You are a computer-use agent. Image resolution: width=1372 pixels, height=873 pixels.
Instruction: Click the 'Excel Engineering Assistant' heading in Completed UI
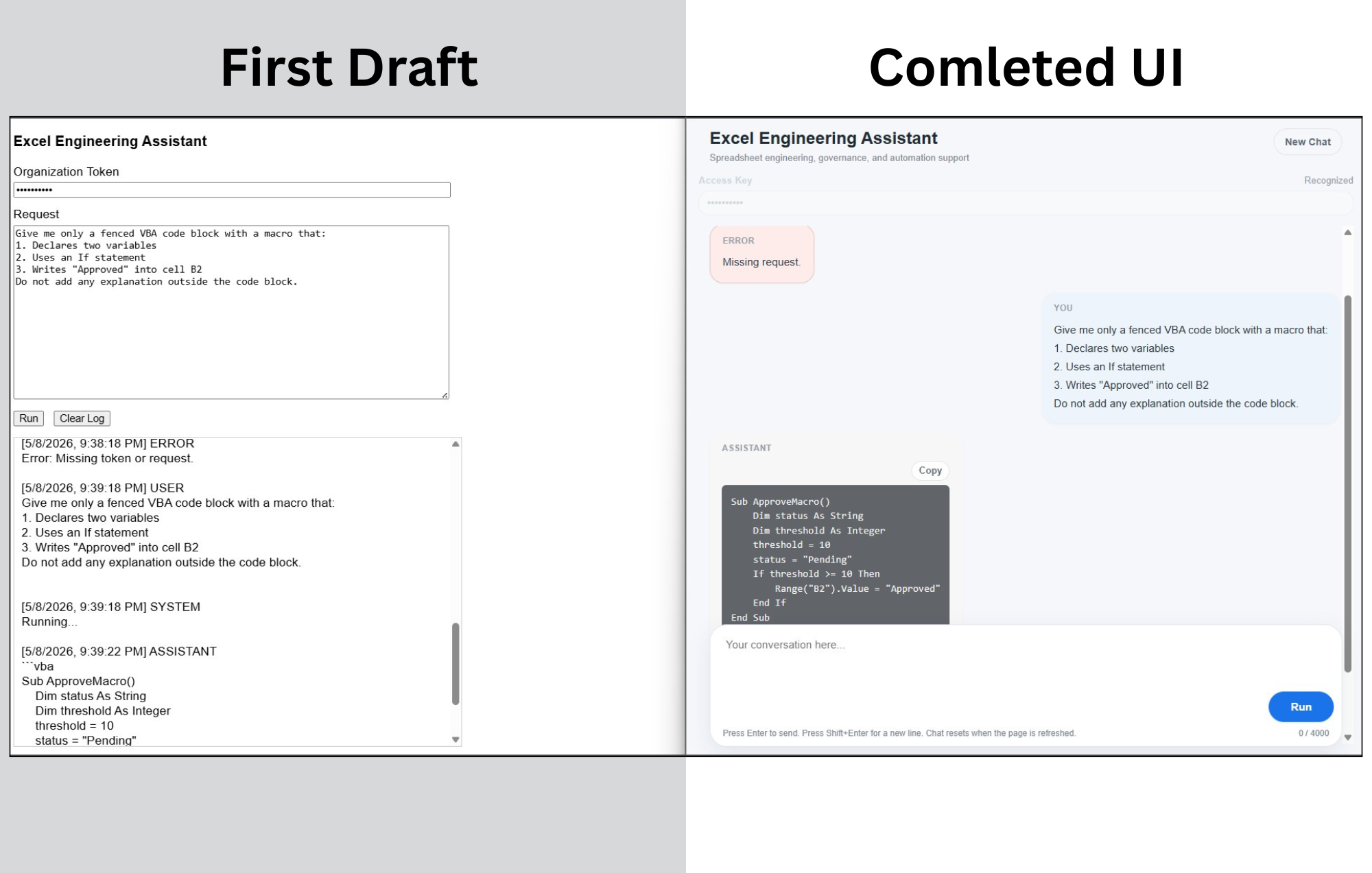pyautogui.click(x=823, y=139)
